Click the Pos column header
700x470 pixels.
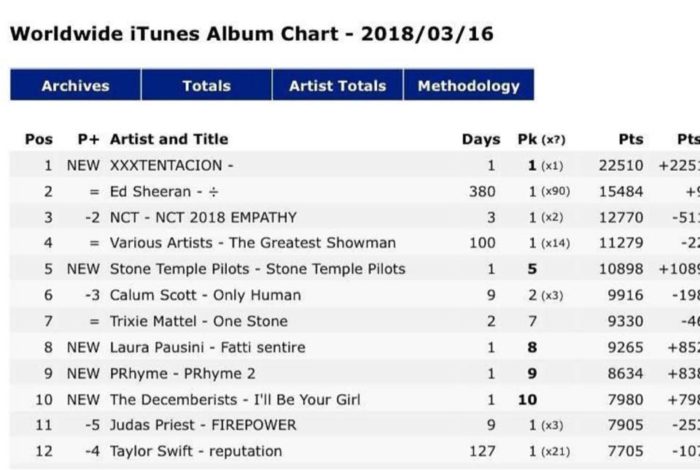pyautogui.click(x=38, y=139)
